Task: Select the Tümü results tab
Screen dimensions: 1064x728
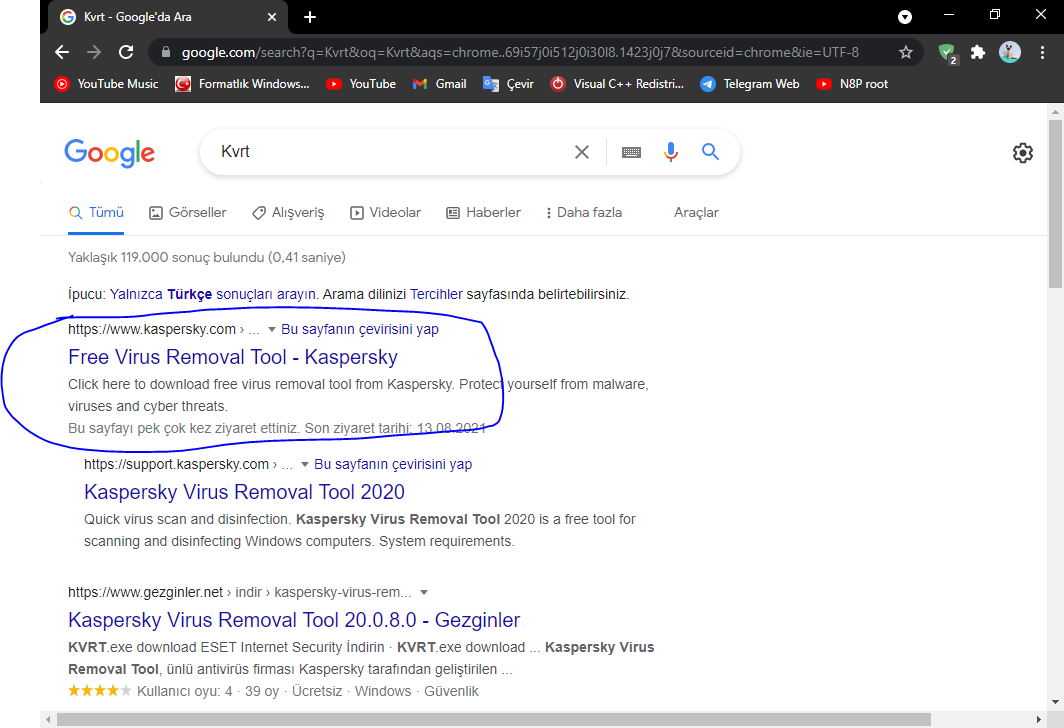Action: (96, 212)
